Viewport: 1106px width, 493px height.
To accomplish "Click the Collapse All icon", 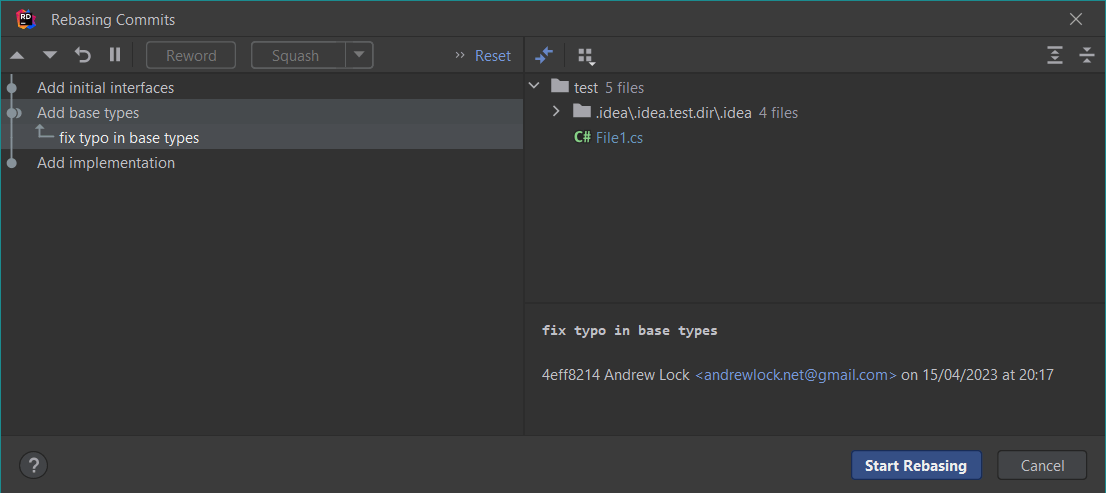I will pyautogui.click(x=1087, y=55).
